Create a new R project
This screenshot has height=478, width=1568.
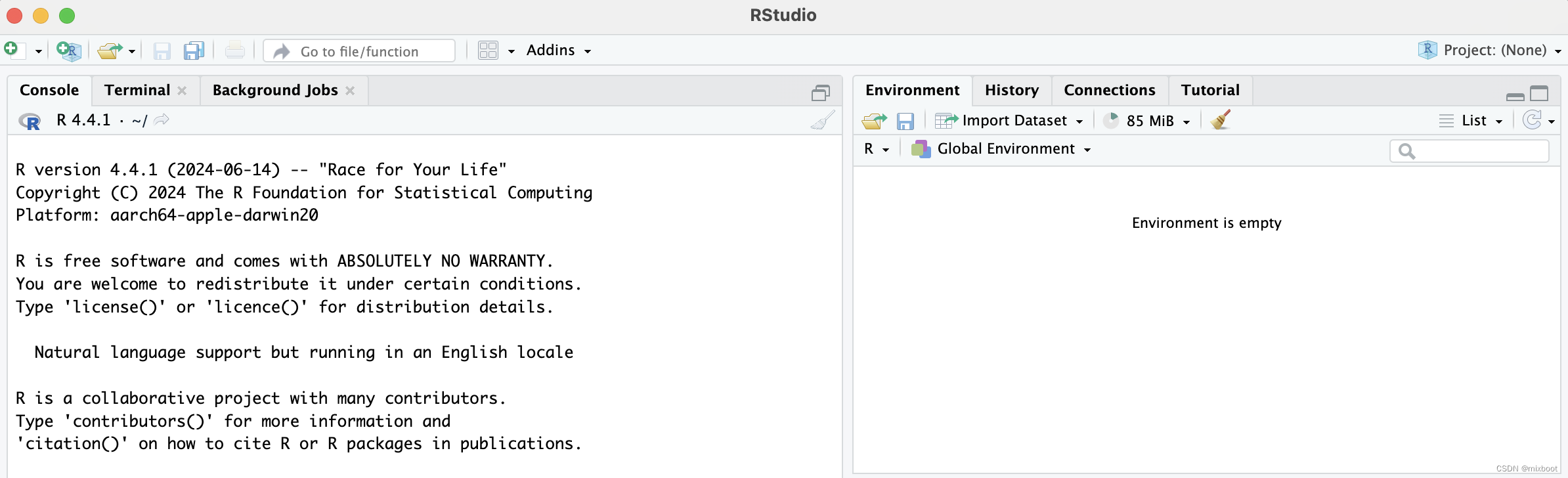pos(68,51)
